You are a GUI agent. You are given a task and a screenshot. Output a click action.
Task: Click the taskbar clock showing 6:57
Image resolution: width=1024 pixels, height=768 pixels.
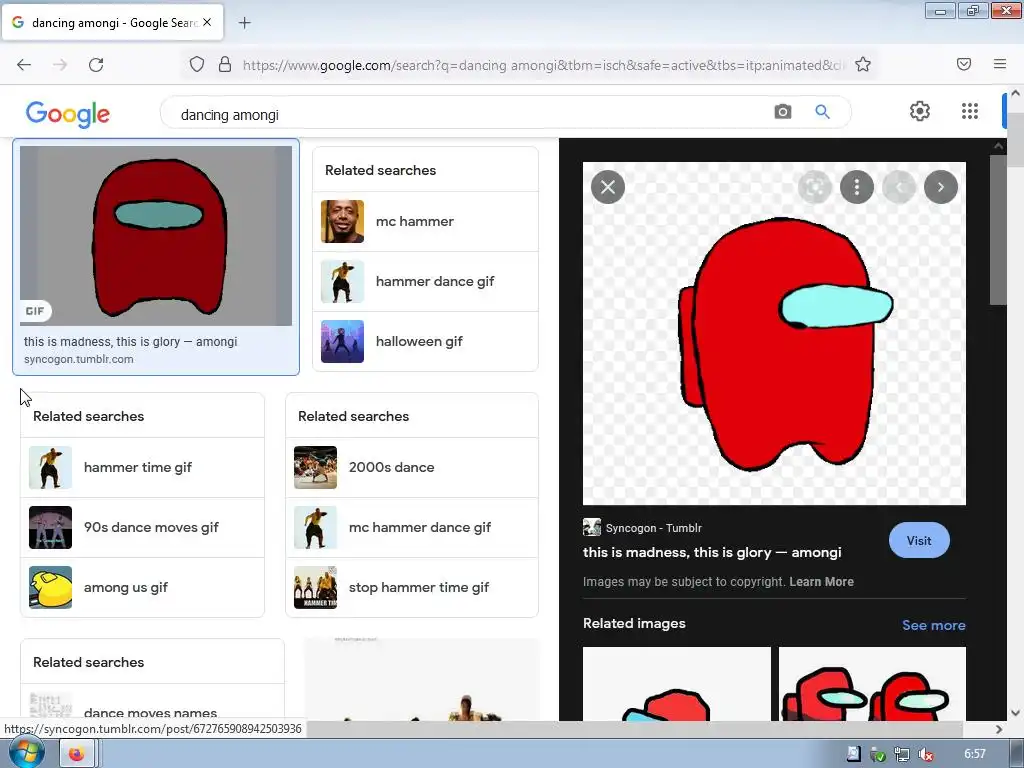click(975, 754)
